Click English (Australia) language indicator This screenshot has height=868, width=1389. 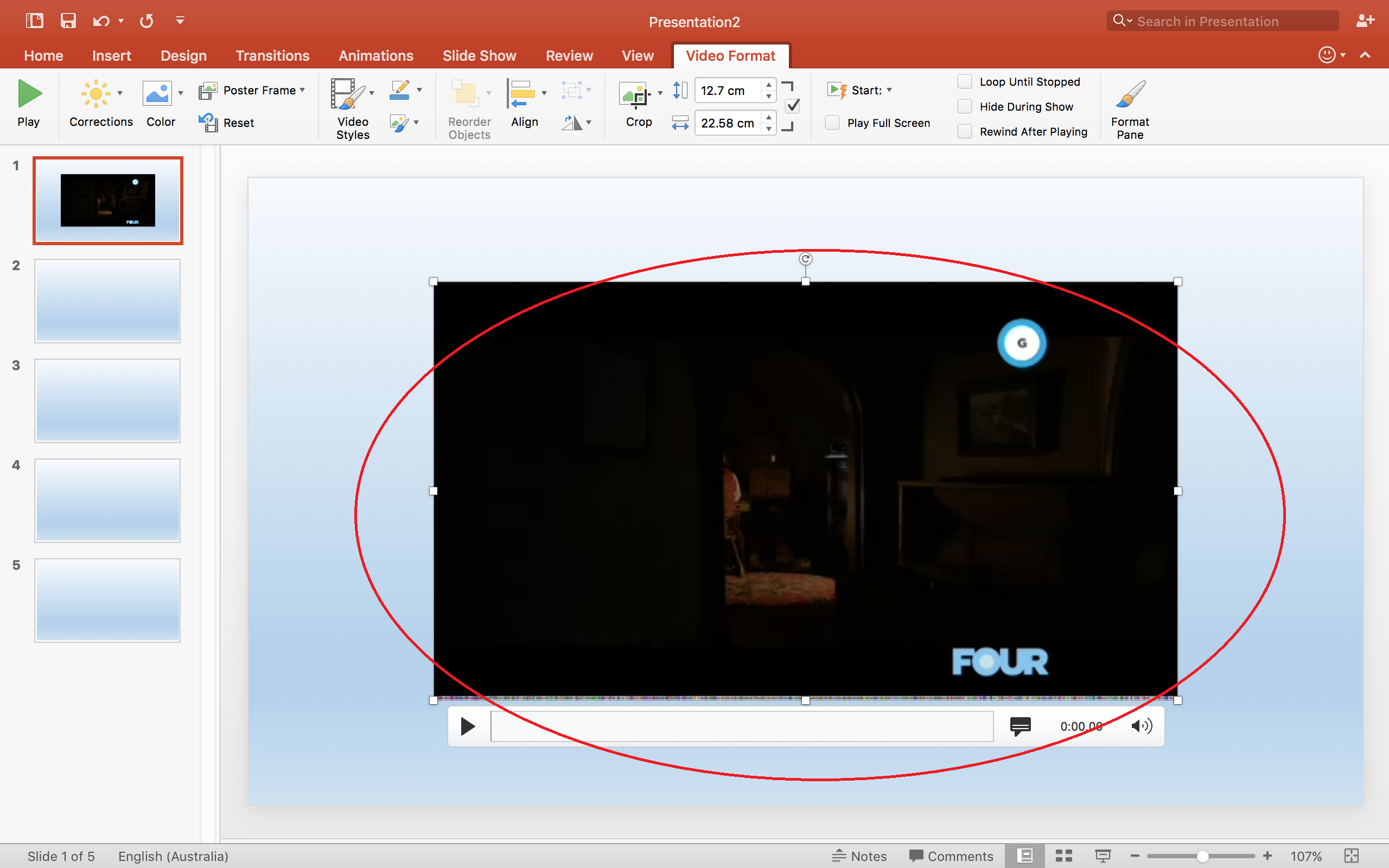(x=173, y=856)
